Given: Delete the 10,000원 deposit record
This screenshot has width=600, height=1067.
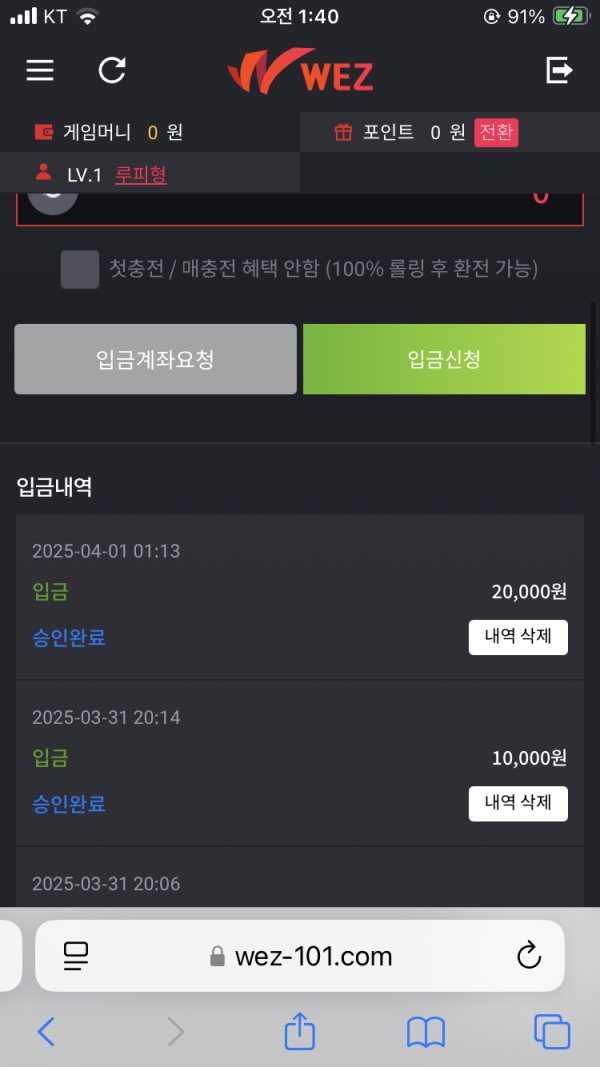Looking at the screenshot, I should tap(518, 803).
